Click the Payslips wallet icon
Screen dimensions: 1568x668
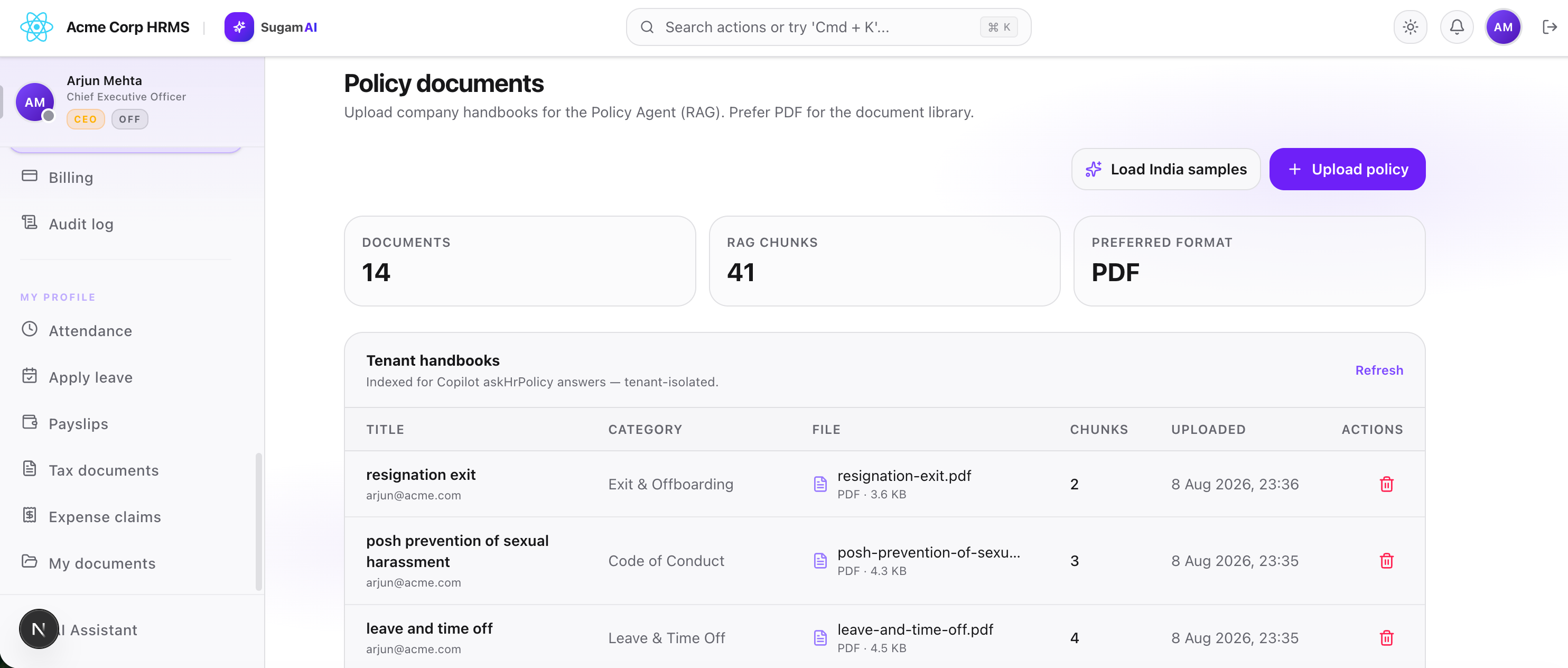29,422
